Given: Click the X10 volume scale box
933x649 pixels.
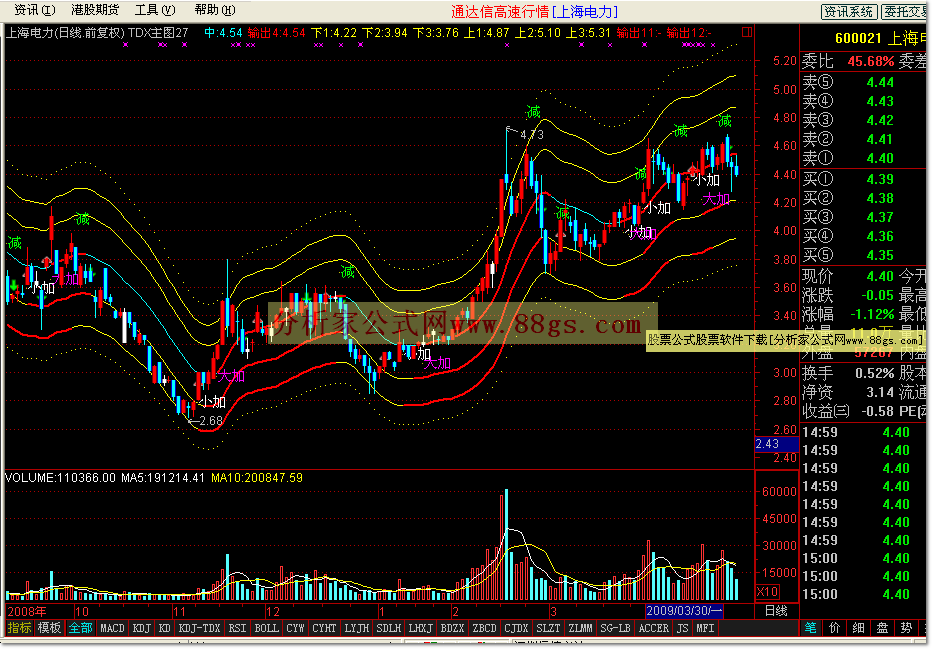Looking at the screenshot, I should pyautogui.click(x=768, y=592).
